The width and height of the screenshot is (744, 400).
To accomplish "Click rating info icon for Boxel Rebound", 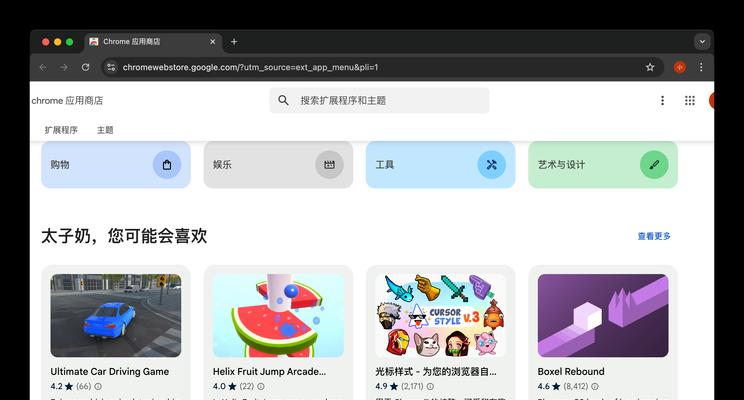I will [595, 386].
